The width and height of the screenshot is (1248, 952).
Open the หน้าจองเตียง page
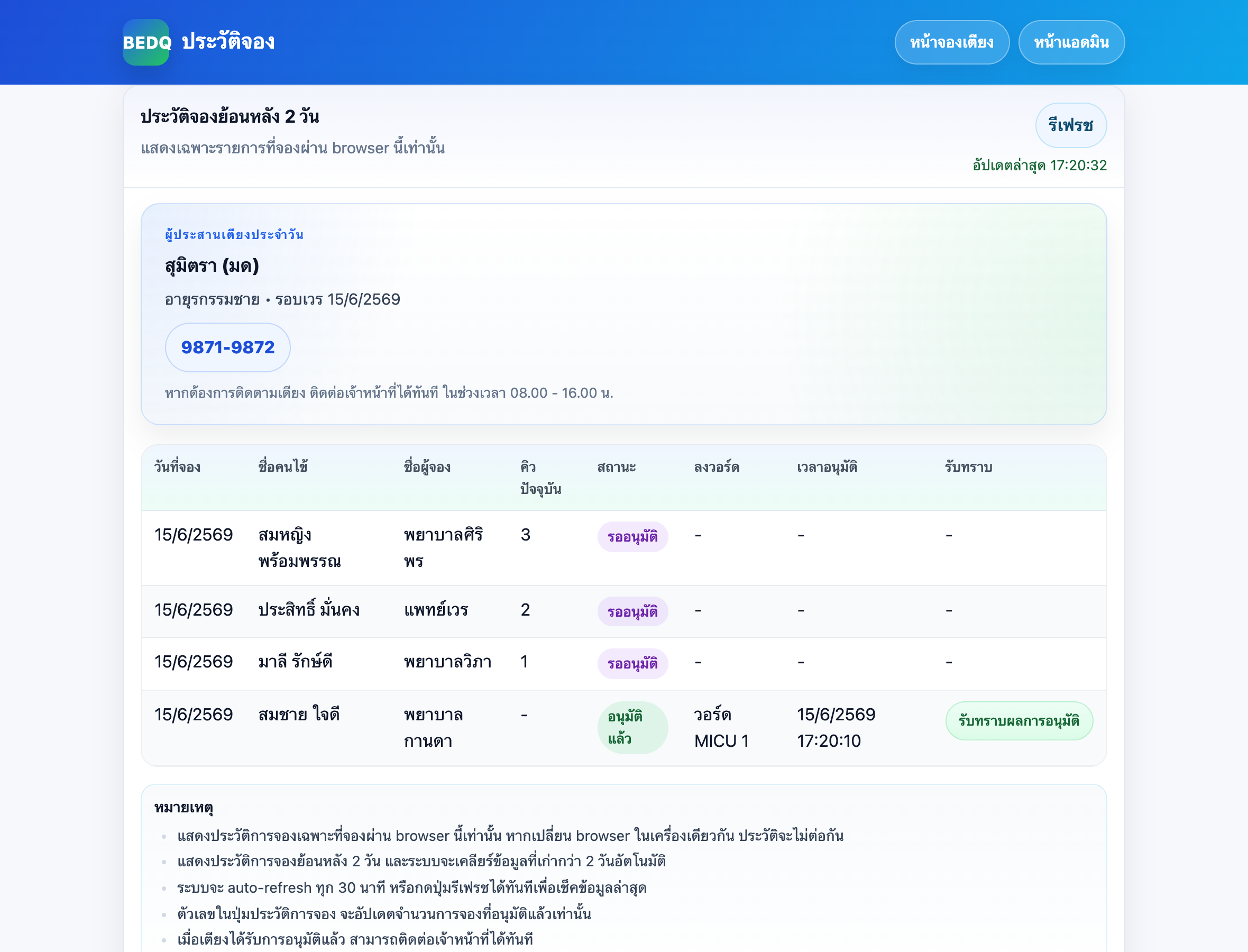point(952,42)
